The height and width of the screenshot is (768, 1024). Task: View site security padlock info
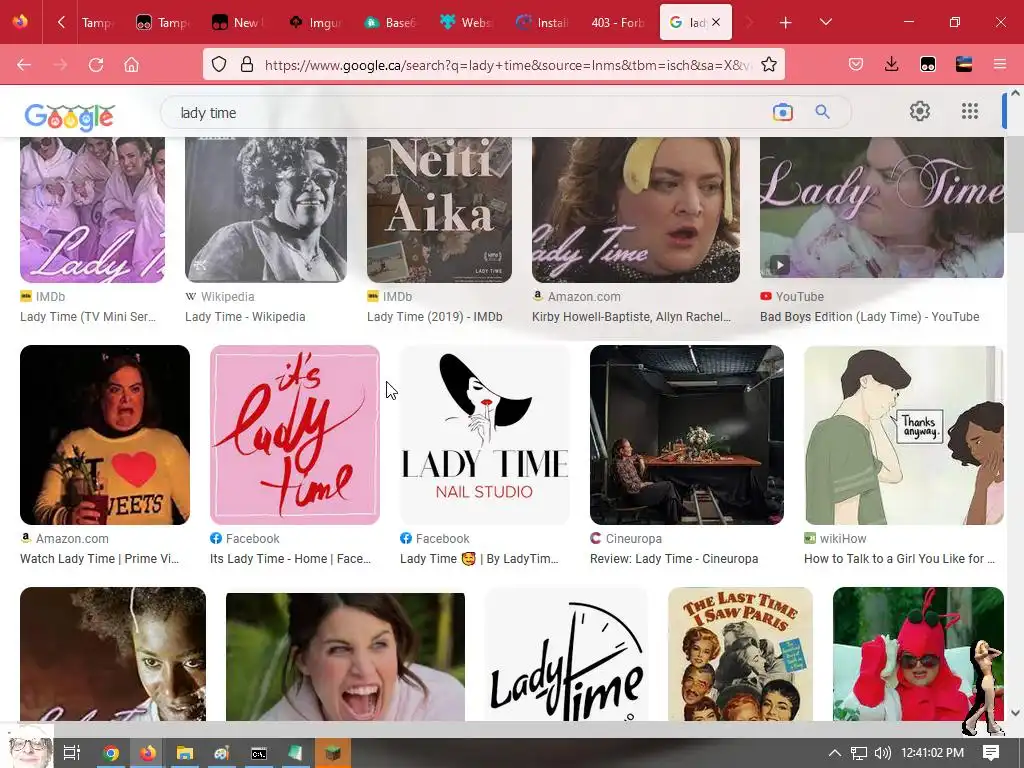[247, 64]
